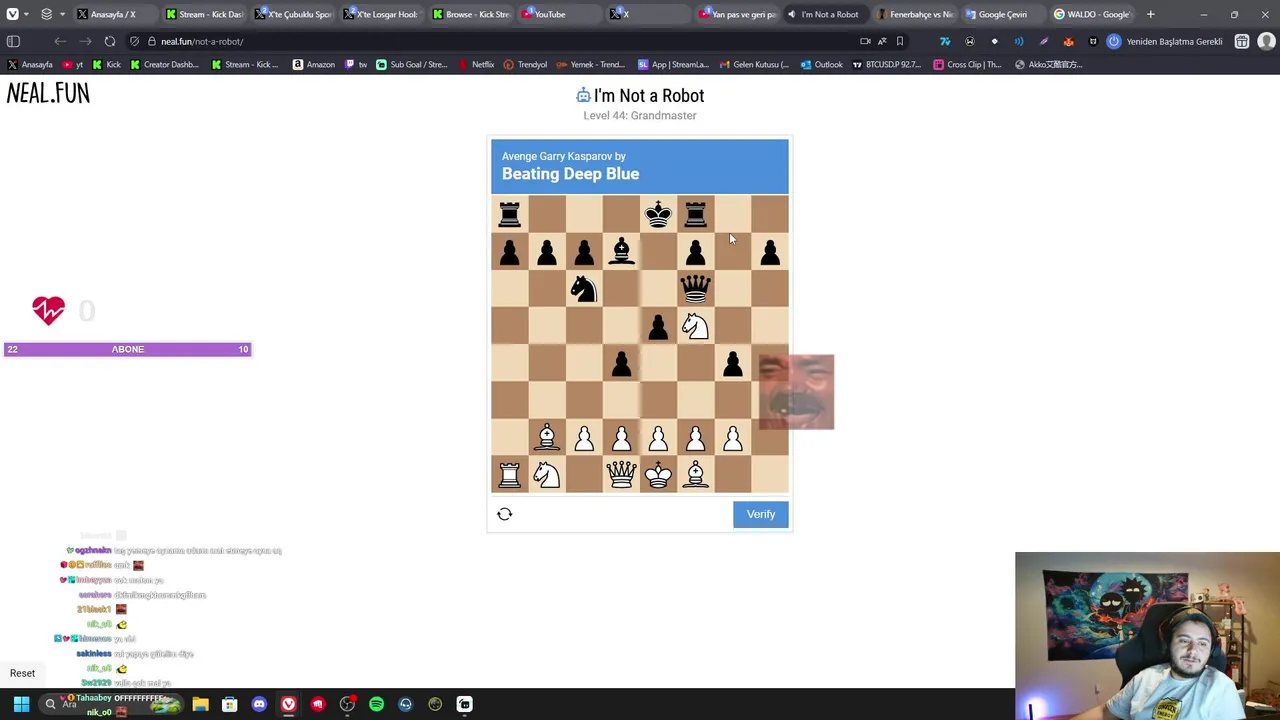Select the black rook on a8
1280x720 pixels.
[x=510, y=213]
